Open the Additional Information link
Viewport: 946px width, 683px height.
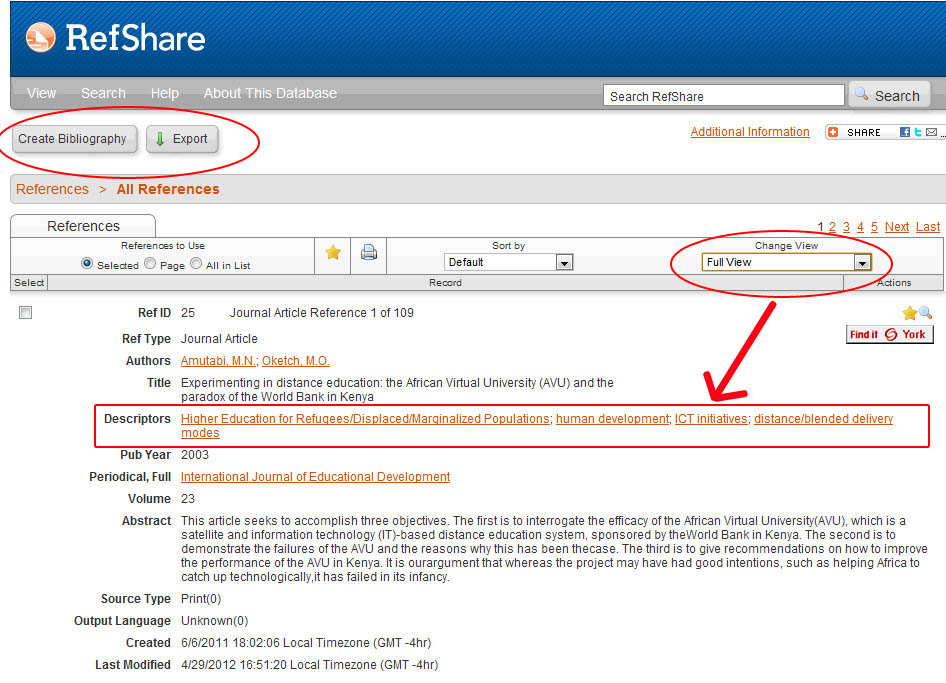pyautogui.click(x=750, y=132)
